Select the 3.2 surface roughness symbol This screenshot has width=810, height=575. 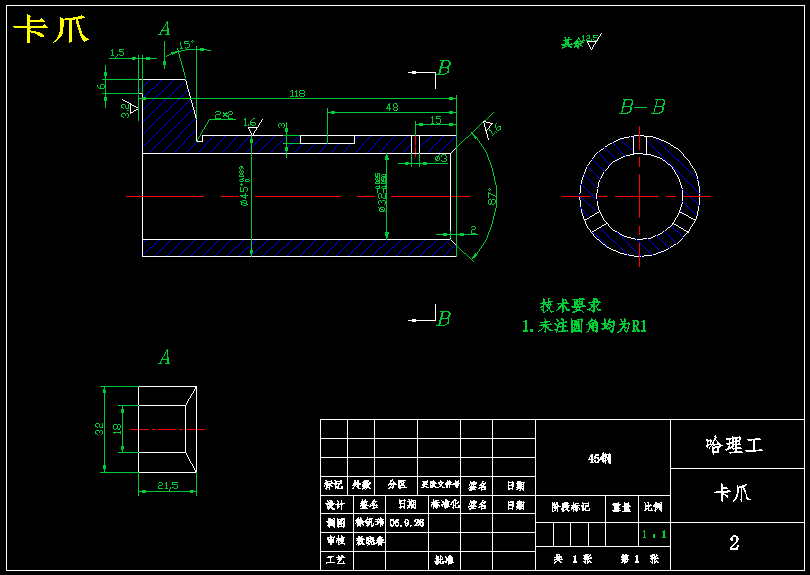[x=129, y=109]
